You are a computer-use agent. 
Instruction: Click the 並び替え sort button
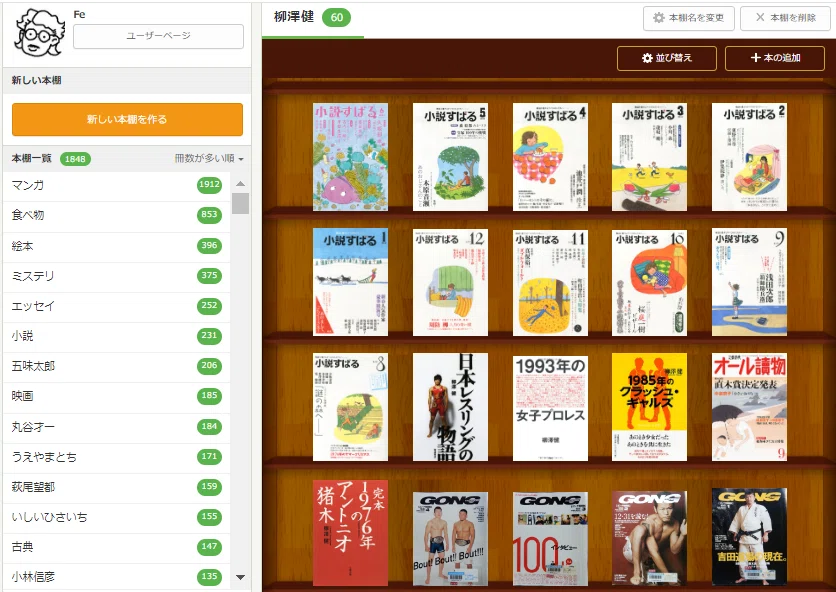666,58
